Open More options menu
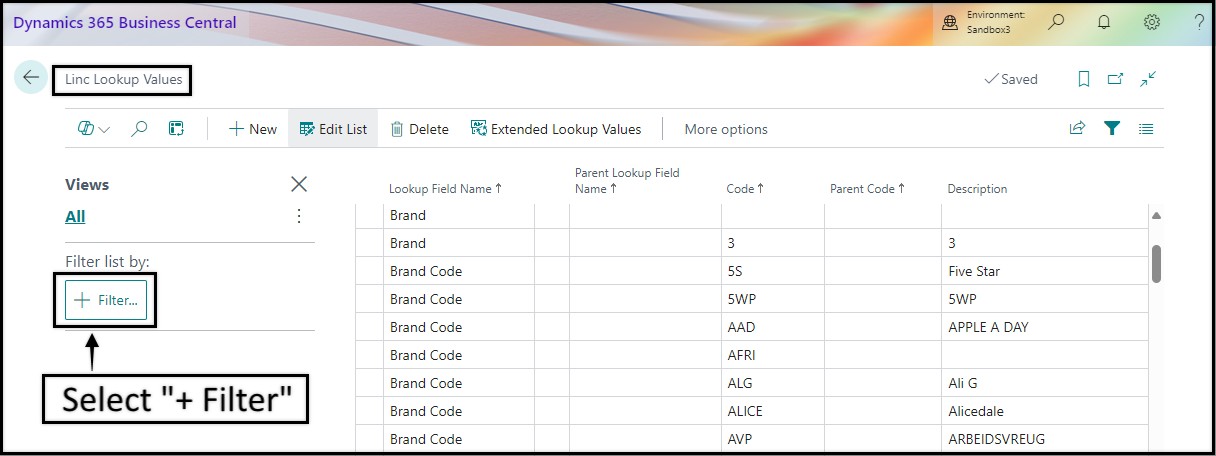The height and width of the screenshot is (456, 1216). (726, 129)
